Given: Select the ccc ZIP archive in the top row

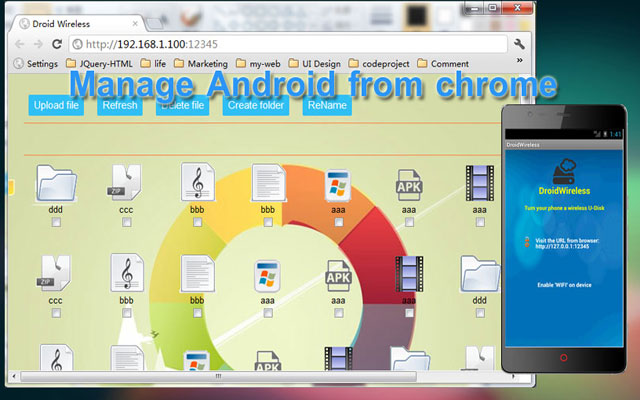Looking at the screenshot, I should (x=126, y=183).
